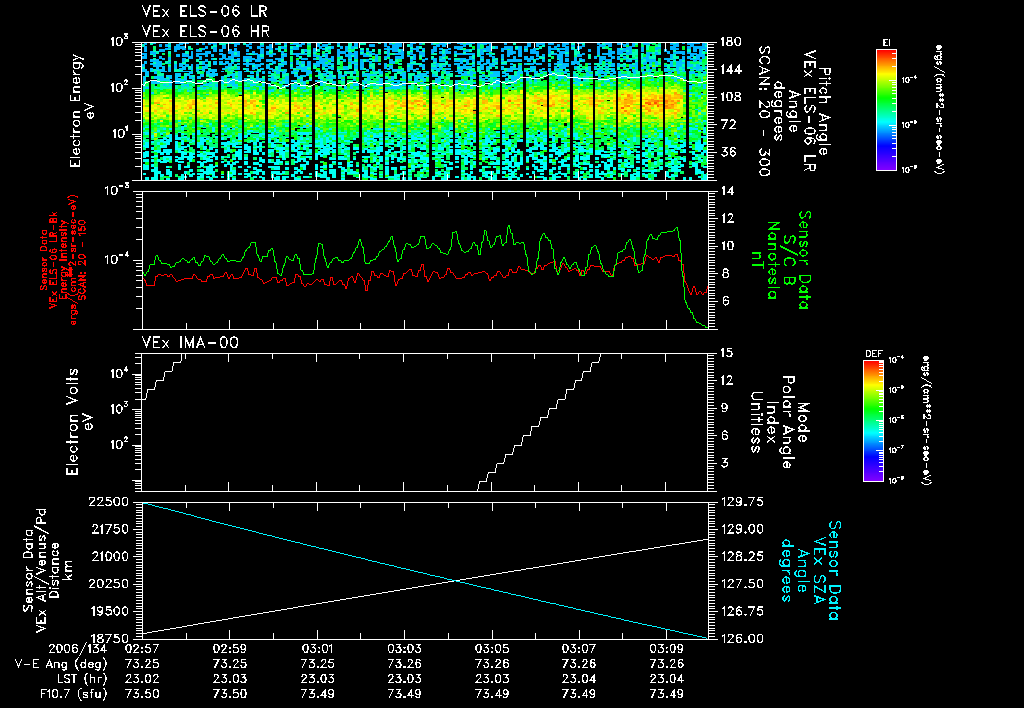This screenshot has width=1024, height=708.
Task: Click the 21000 km distance tick
Action: tap(109, 556)
